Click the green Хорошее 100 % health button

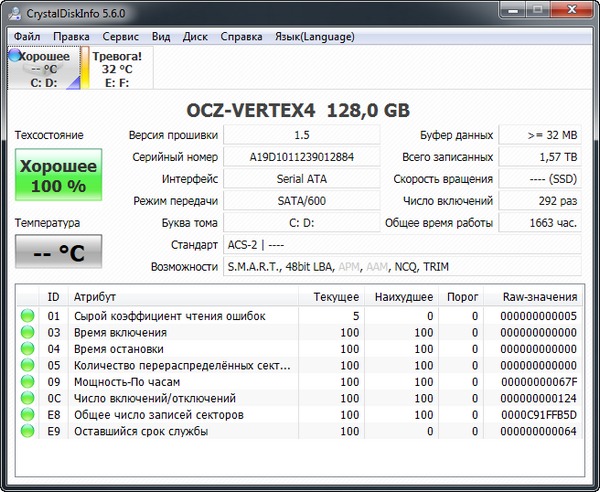[x=59, y=175]
